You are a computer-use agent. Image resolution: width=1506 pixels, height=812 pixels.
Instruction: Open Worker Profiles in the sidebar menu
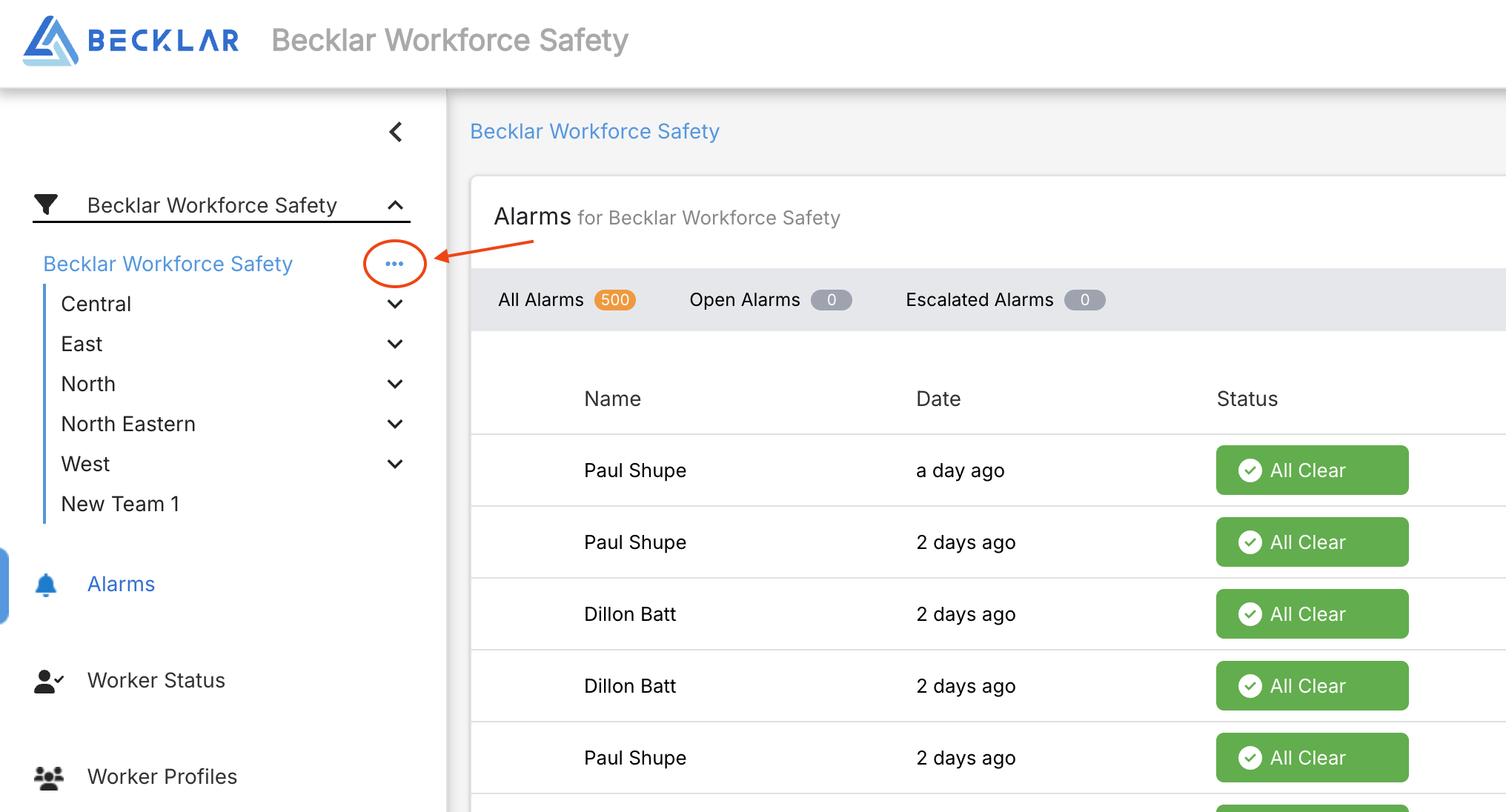click(x=162, y=777)
